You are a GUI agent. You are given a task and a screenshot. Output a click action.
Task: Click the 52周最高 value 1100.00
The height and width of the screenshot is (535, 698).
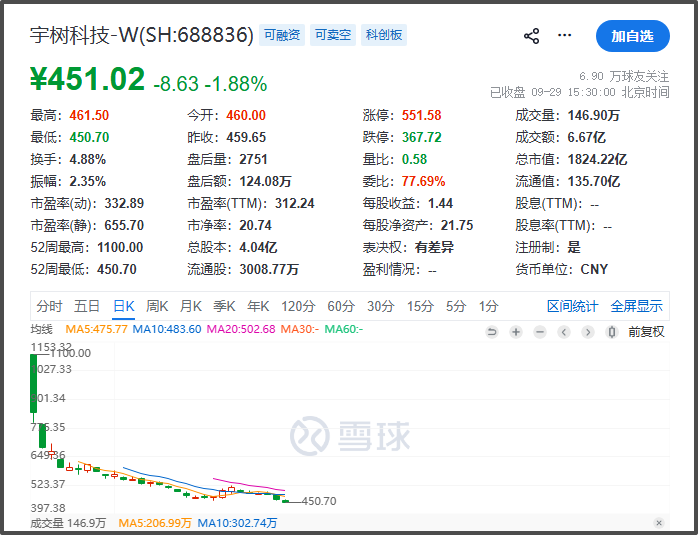point(120,247)
